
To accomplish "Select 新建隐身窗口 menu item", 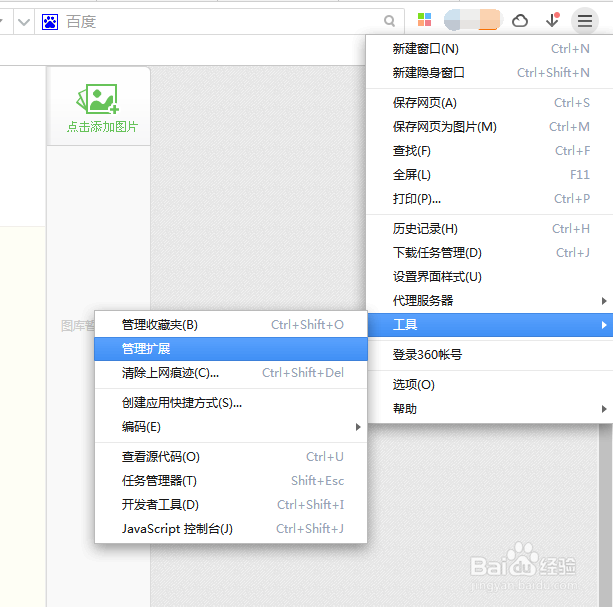I will click(x=490, y=73).
